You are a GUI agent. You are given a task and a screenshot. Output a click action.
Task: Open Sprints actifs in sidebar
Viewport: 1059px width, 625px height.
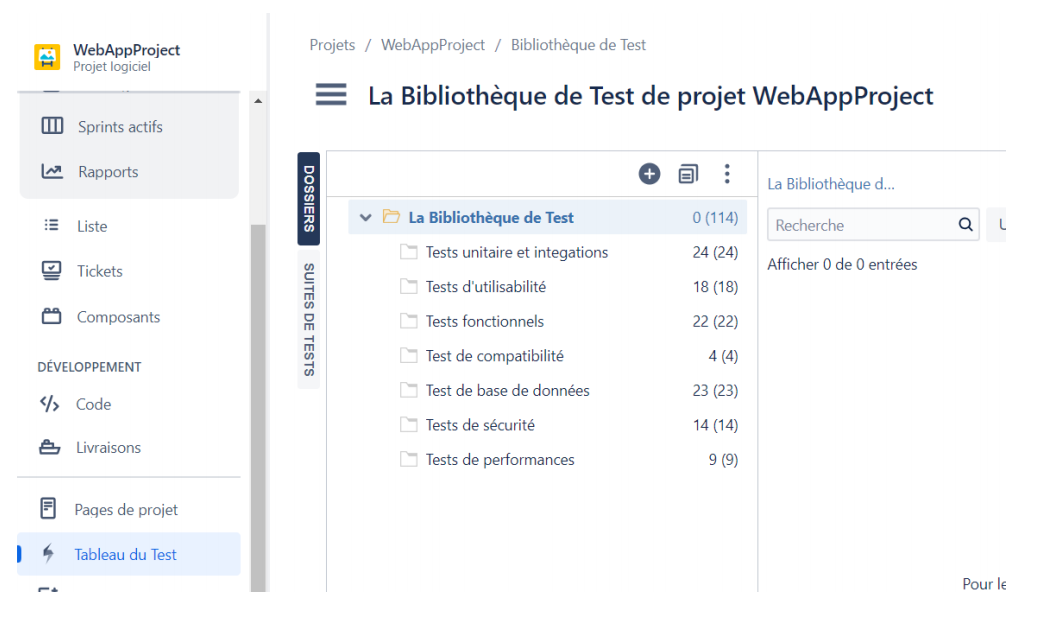pos(119,127)
